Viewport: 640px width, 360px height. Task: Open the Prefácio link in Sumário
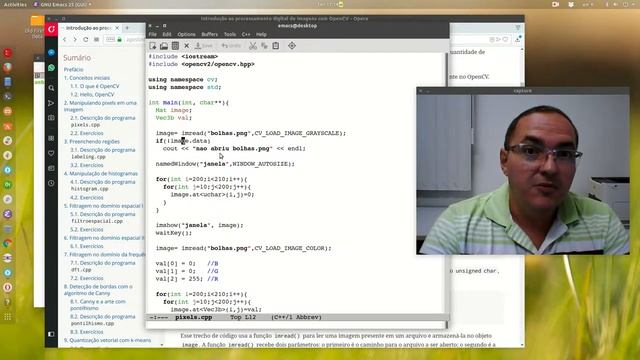pos(73,69)
